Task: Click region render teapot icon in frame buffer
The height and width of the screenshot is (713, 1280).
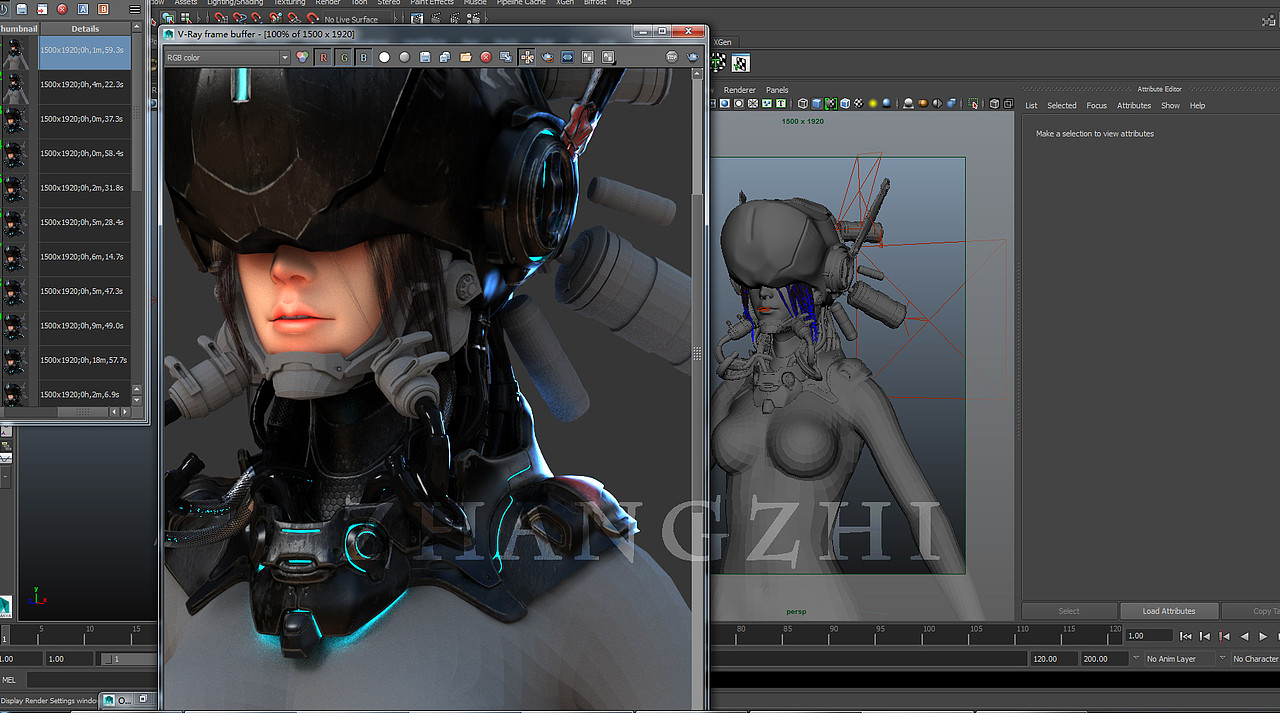Action: [x=547, y=57]
